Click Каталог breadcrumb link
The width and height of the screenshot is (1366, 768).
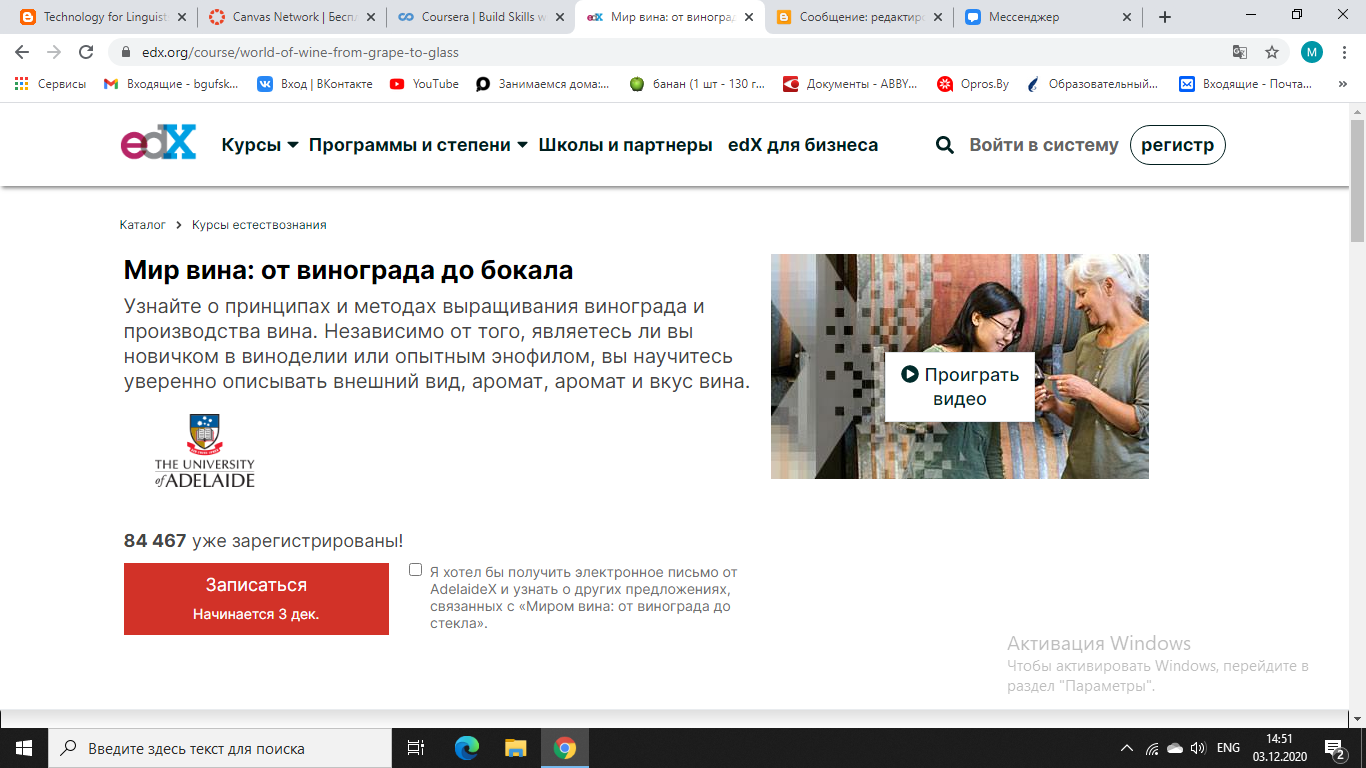click(143, 225)
